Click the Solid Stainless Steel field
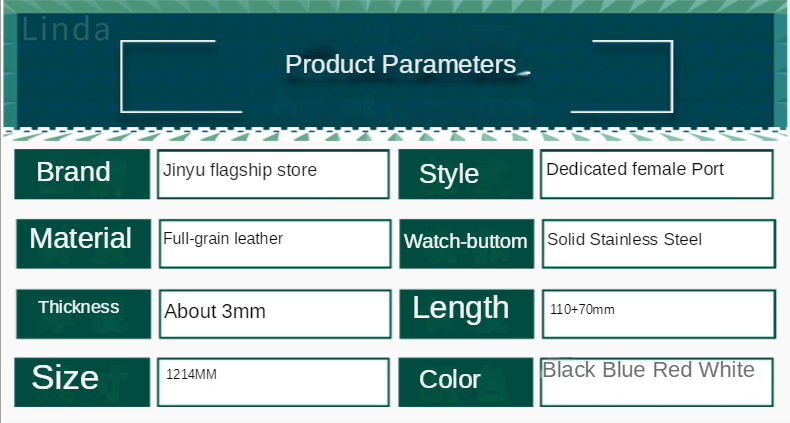 [658, 243]
